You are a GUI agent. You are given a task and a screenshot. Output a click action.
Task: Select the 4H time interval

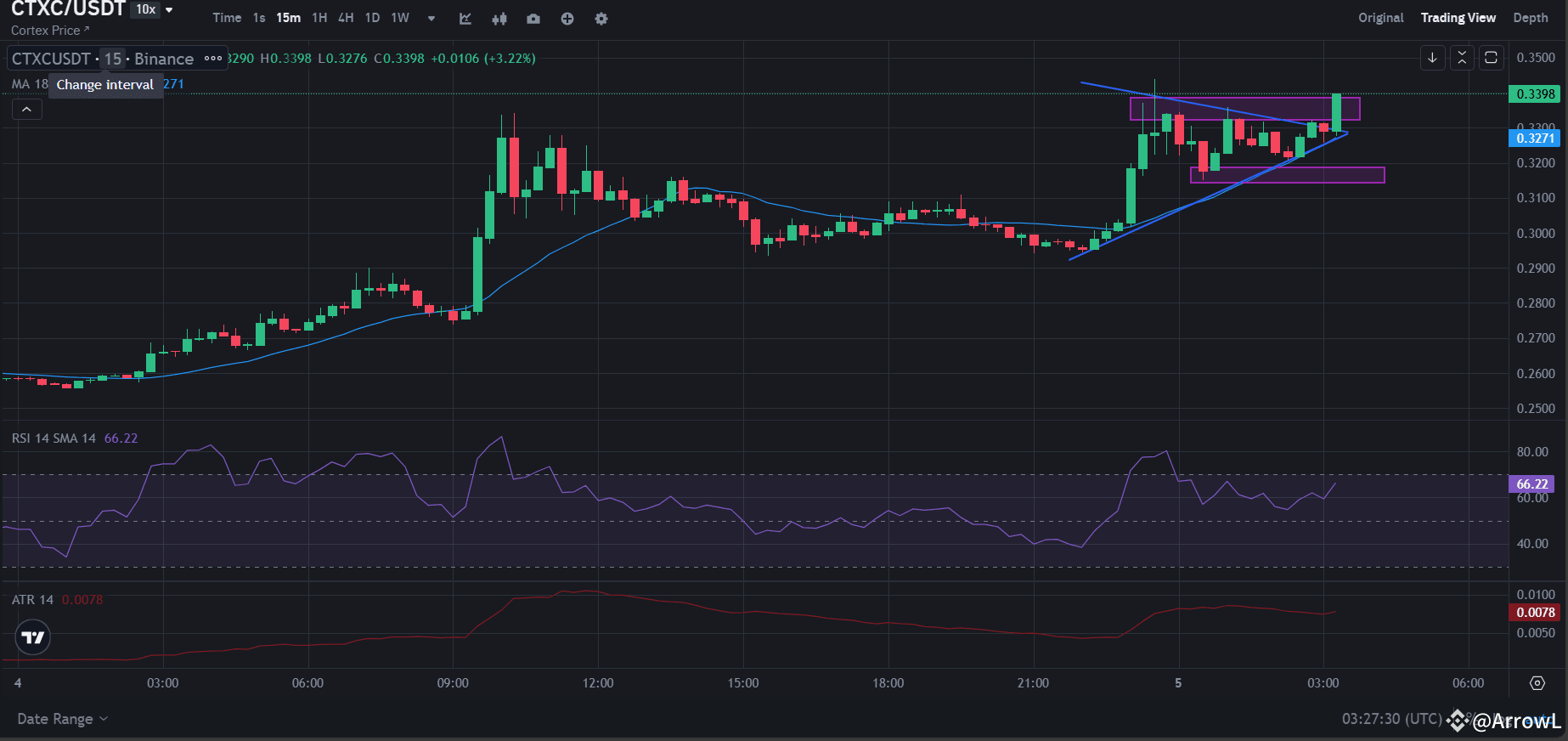pos(346,18)
